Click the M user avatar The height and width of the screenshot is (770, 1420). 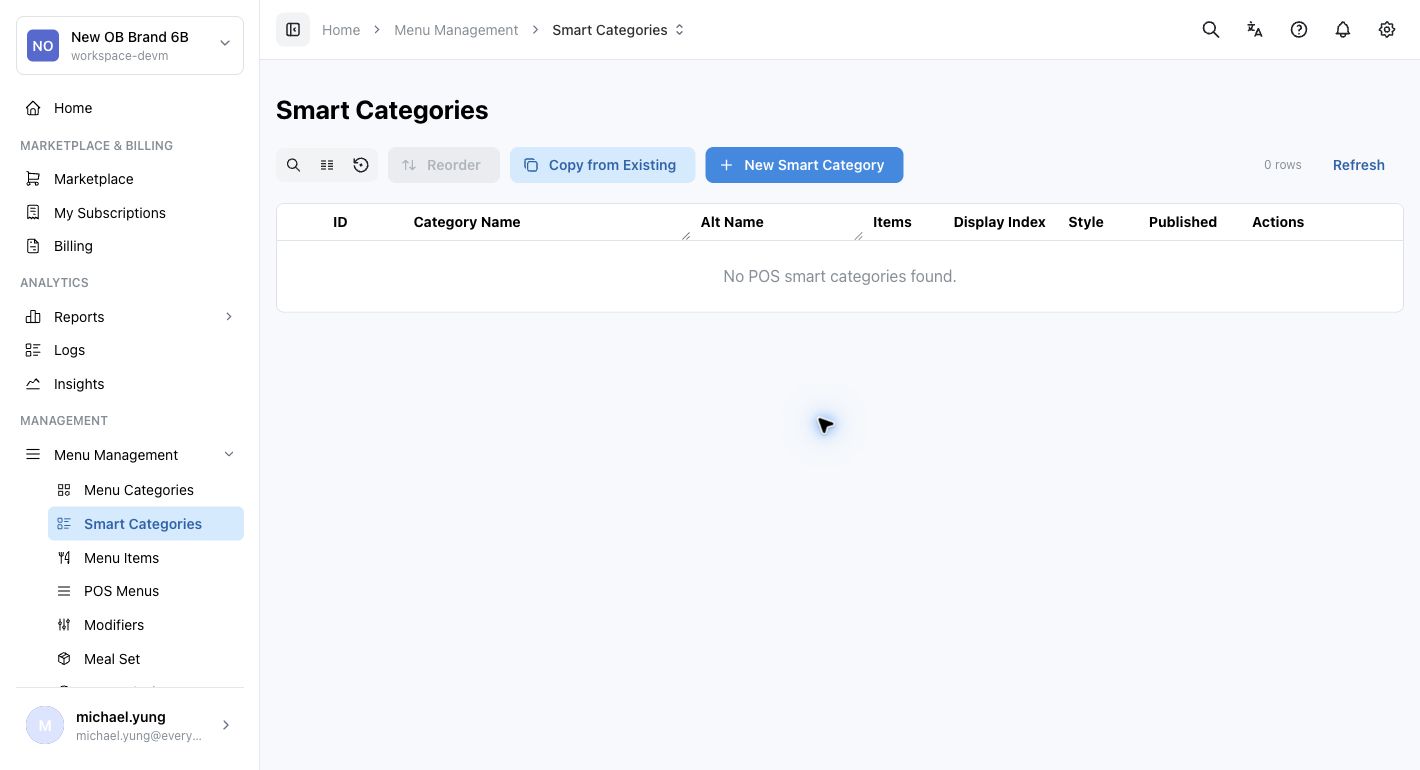pyautogui.click(x=45, y=726)
